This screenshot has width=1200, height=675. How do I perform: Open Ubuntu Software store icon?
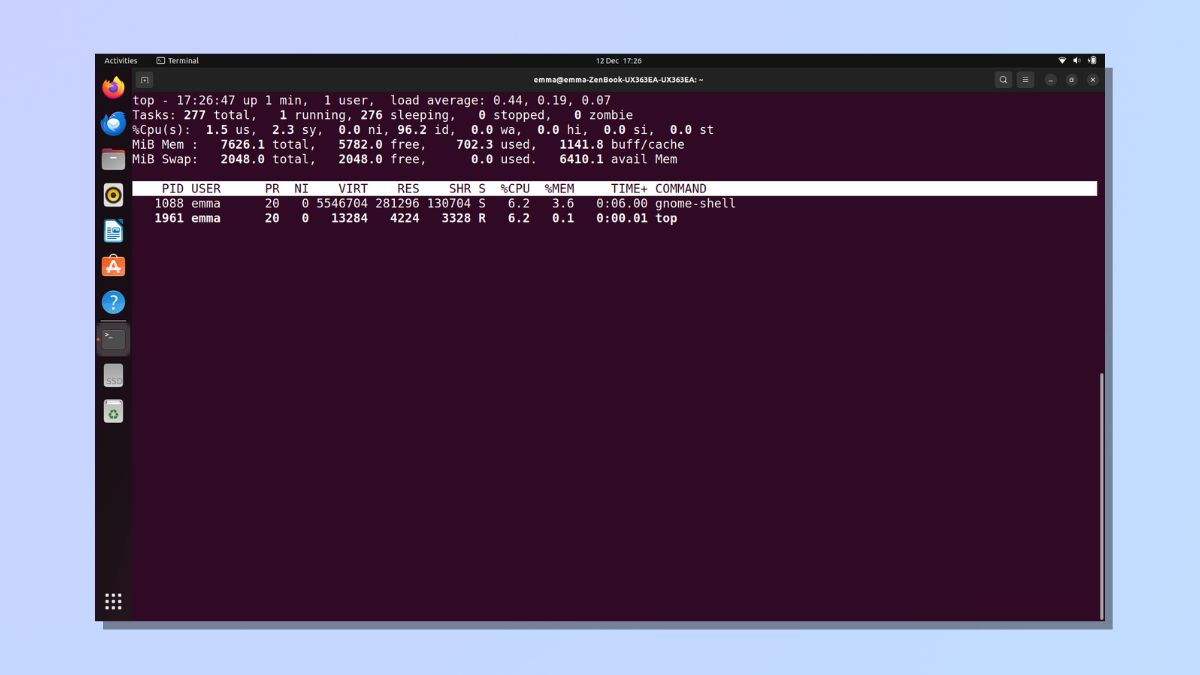[114, 266]
